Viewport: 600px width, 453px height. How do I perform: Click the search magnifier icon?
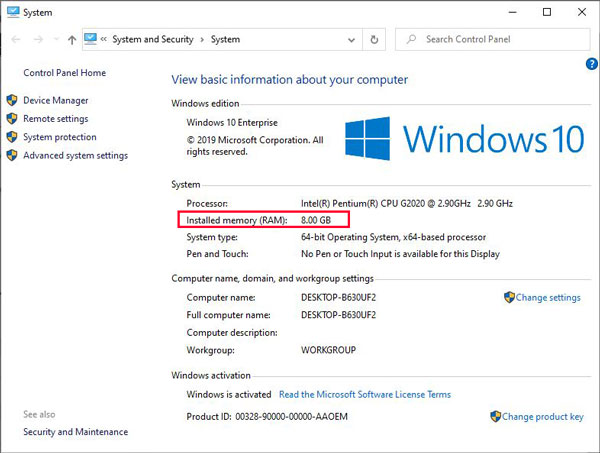(411, 39)
